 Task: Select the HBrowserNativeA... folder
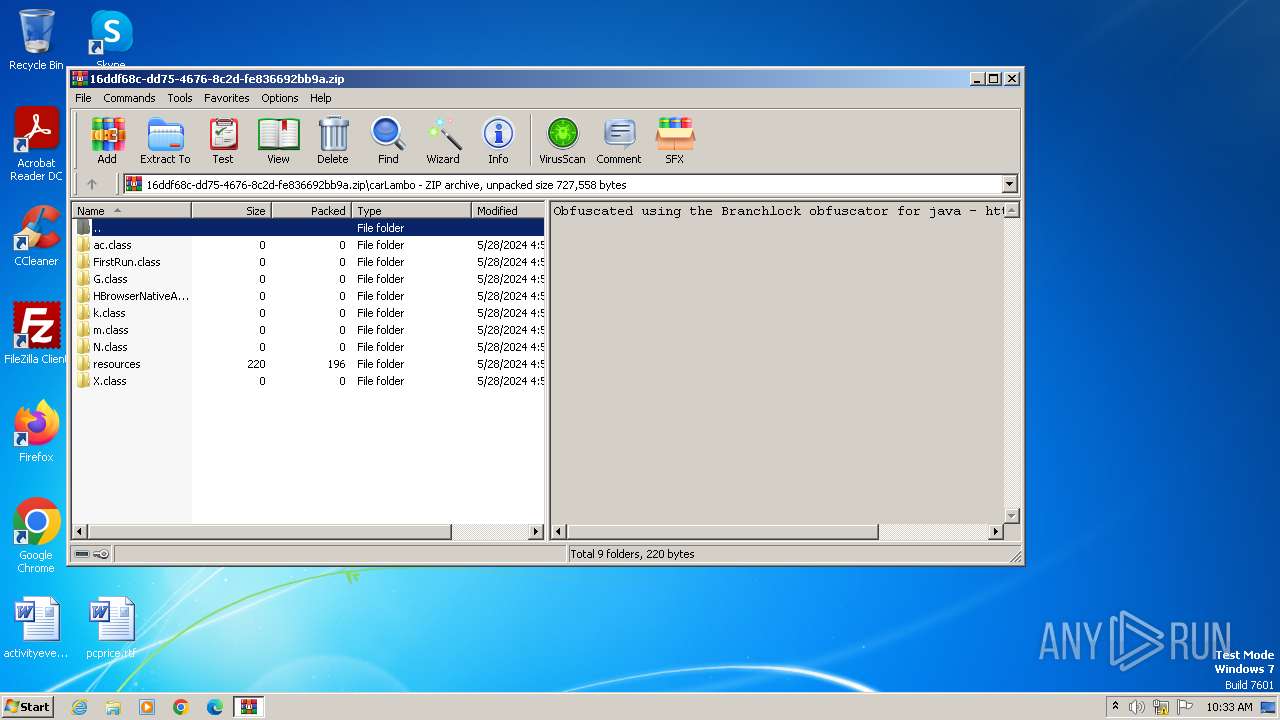[309, 296]
